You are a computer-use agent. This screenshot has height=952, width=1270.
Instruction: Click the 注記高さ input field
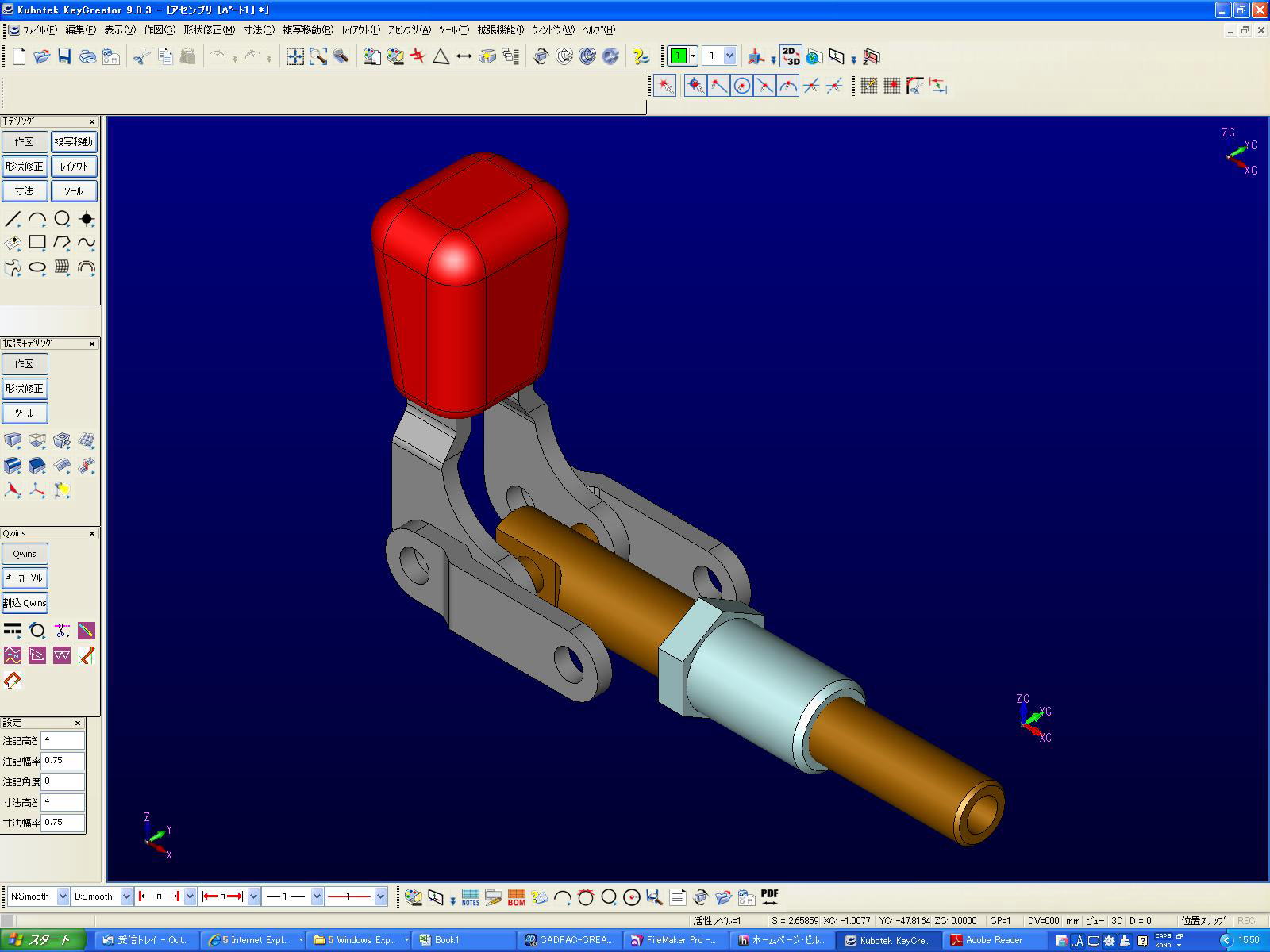(x=62, y=740)
